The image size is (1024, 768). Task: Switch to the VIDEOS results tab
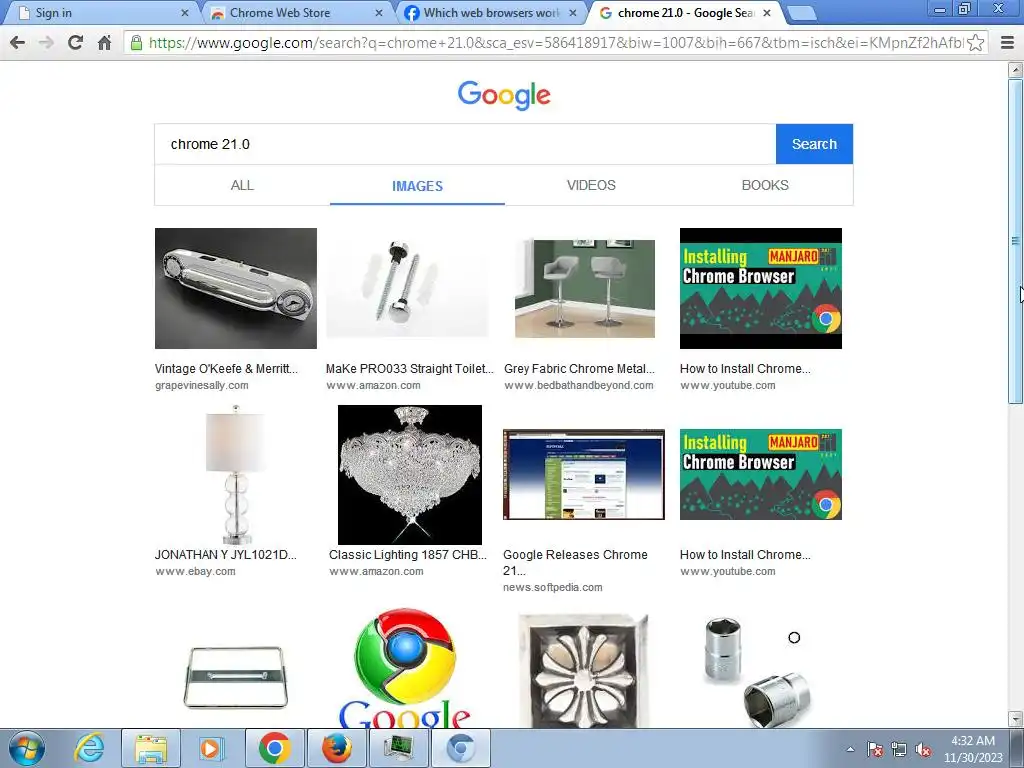(591, 185)
